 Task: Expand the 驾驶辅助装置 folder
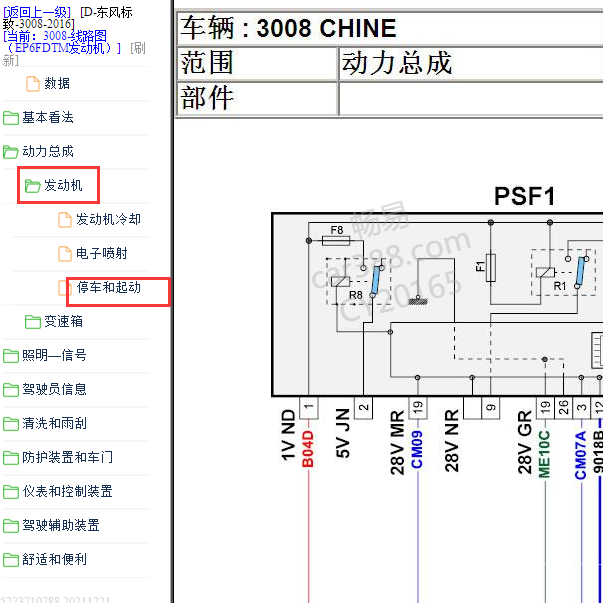click(x=61, y=525)
